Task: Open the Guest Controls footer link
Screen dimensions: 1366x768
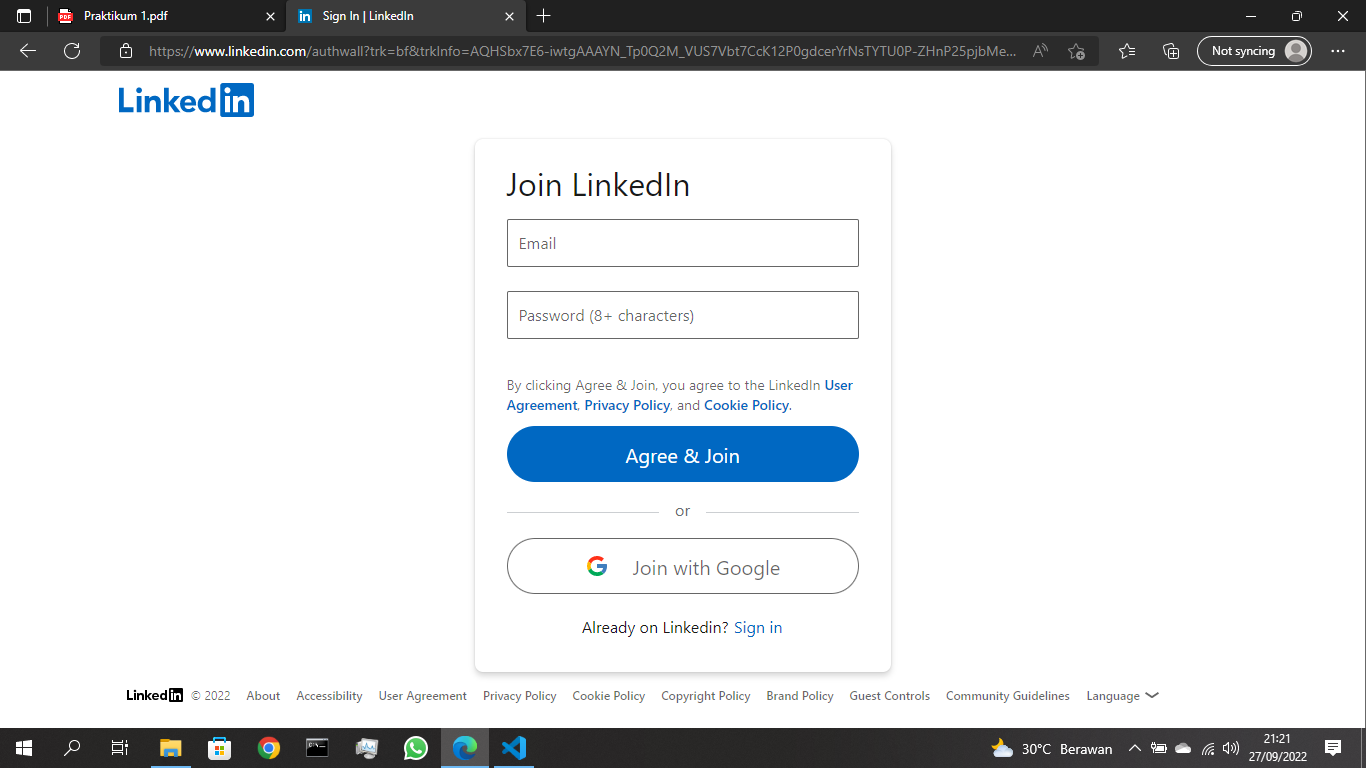Action: click(x=889, y=696)
